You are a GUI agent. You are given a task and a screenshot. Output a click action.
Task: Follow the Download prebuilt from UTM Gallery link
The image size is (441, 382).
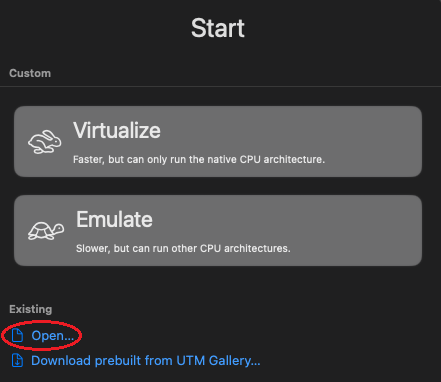tap(146, 361)
